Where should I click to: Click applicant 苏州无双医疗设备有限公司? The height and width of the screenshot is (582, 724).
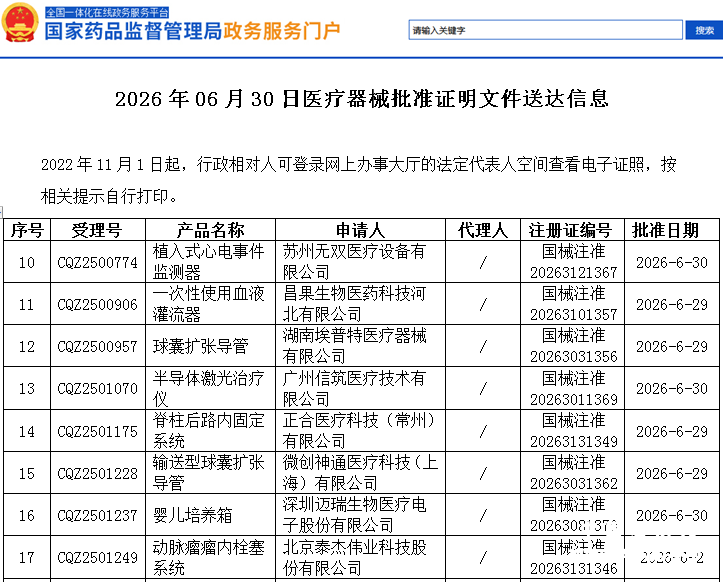[x=354, y=262]
